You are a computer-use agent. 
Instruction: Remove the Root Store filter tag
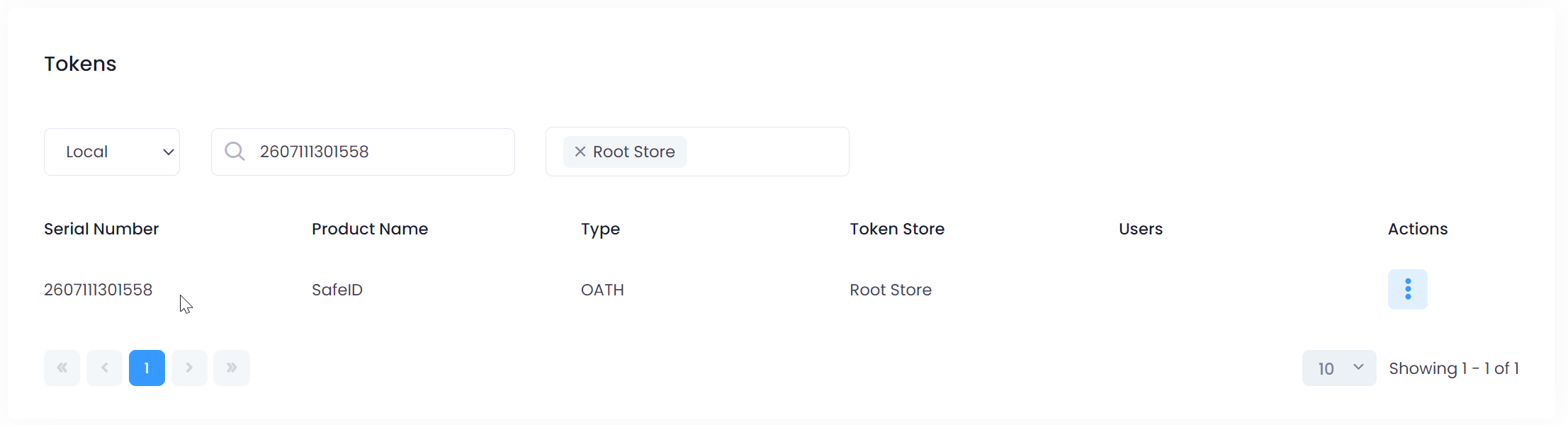point(580,152)
